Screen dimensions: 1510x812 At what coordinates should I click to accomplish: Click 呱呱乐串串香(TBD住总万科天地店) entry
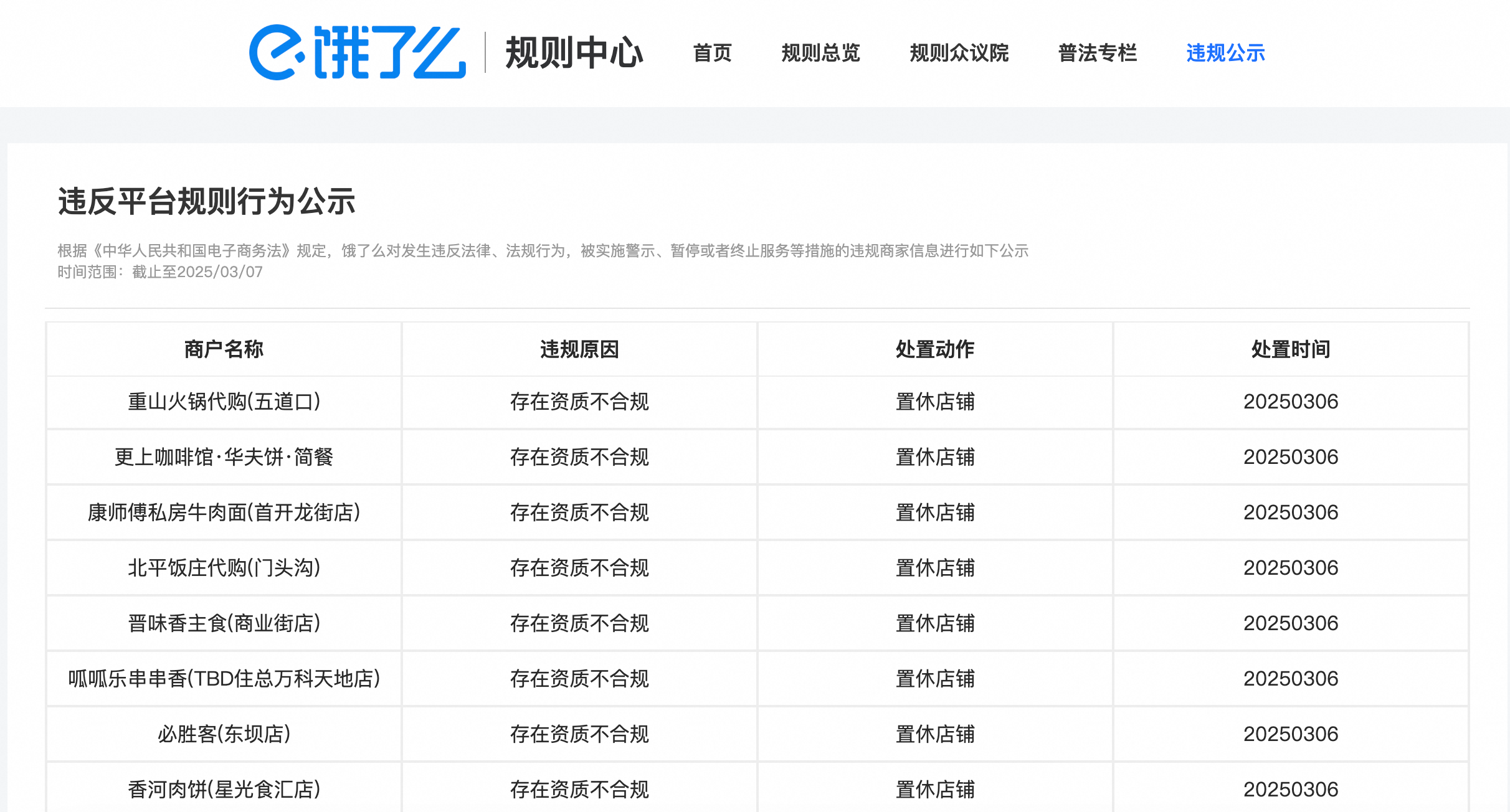(x=224, y=679)
